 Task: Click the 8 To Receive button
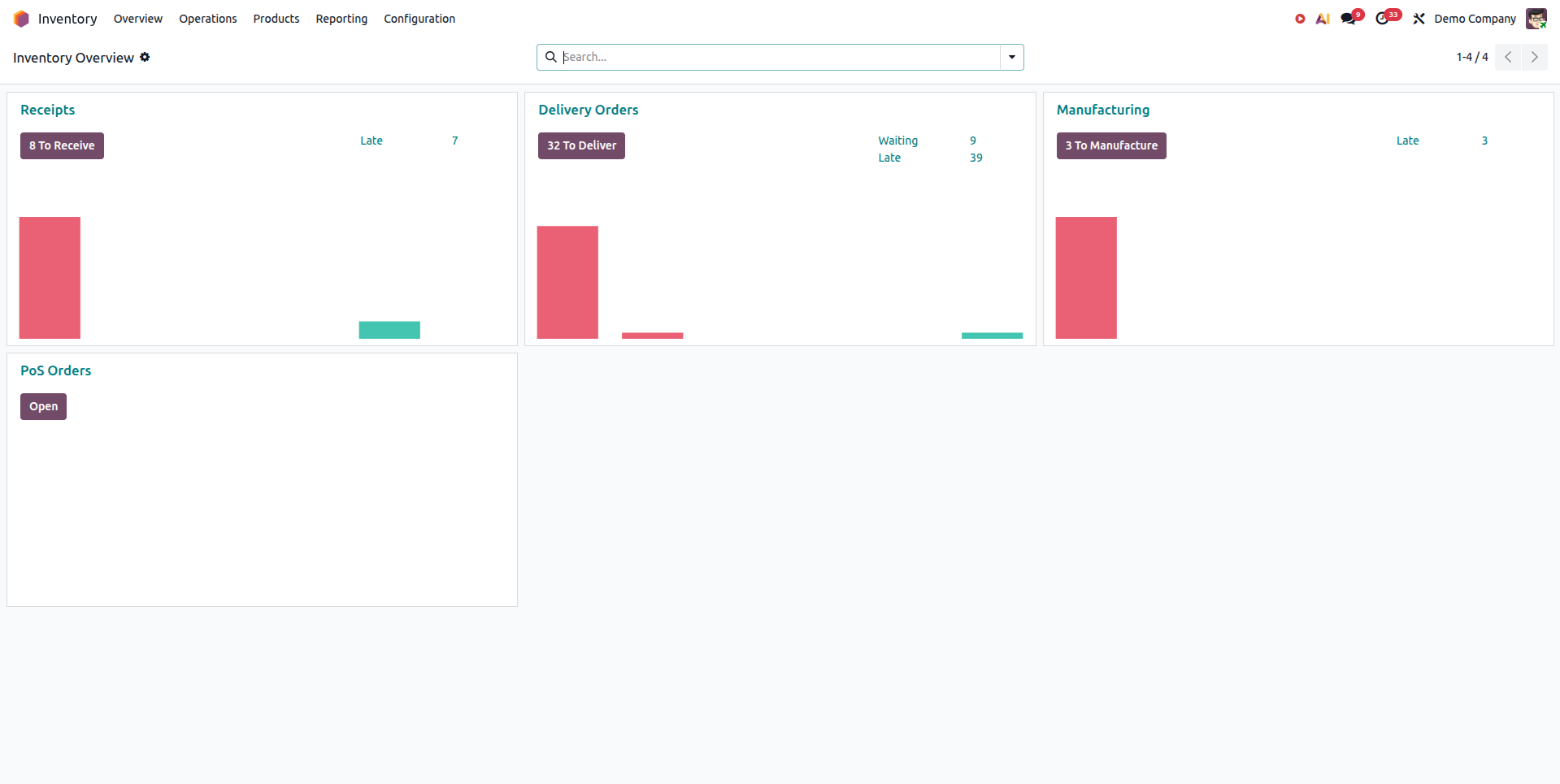(x=62, y=145)
